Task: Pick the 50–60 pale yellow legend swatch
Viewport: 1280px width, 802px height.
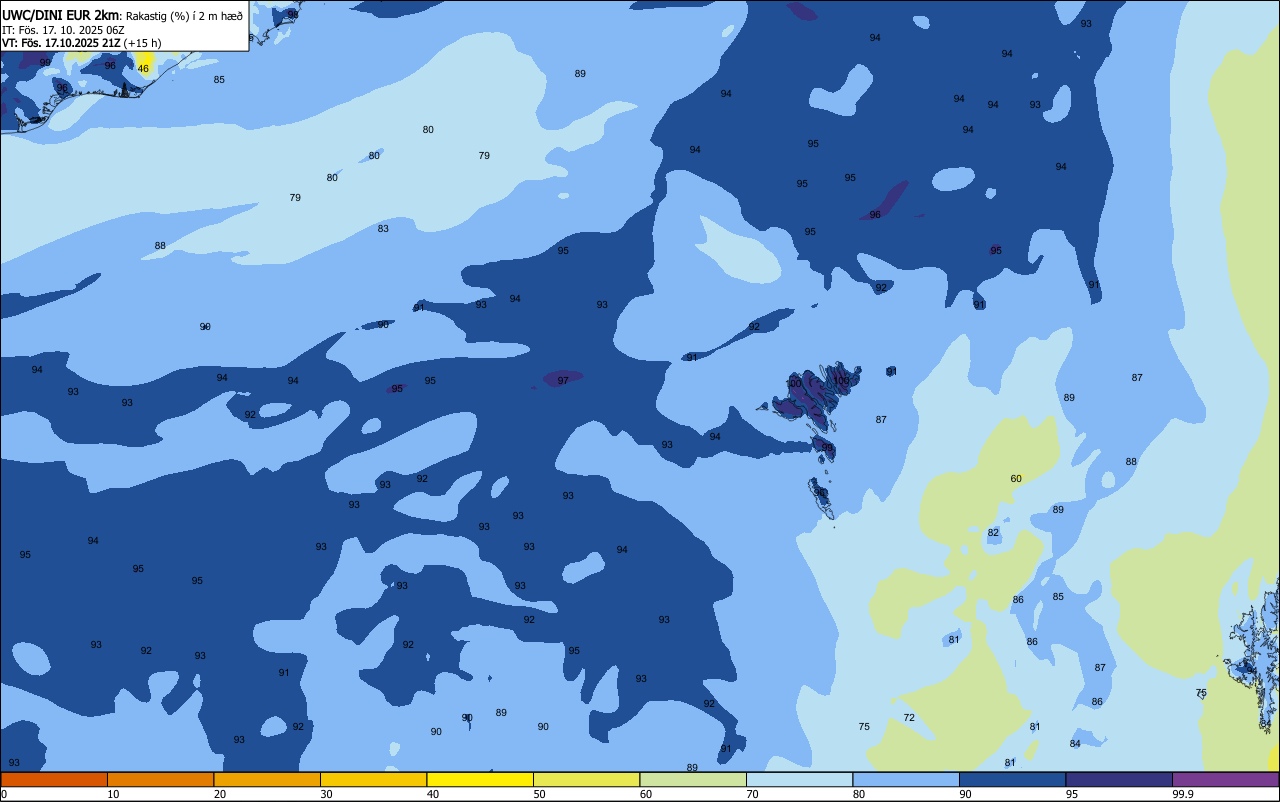Action: (x=586, y=779)
